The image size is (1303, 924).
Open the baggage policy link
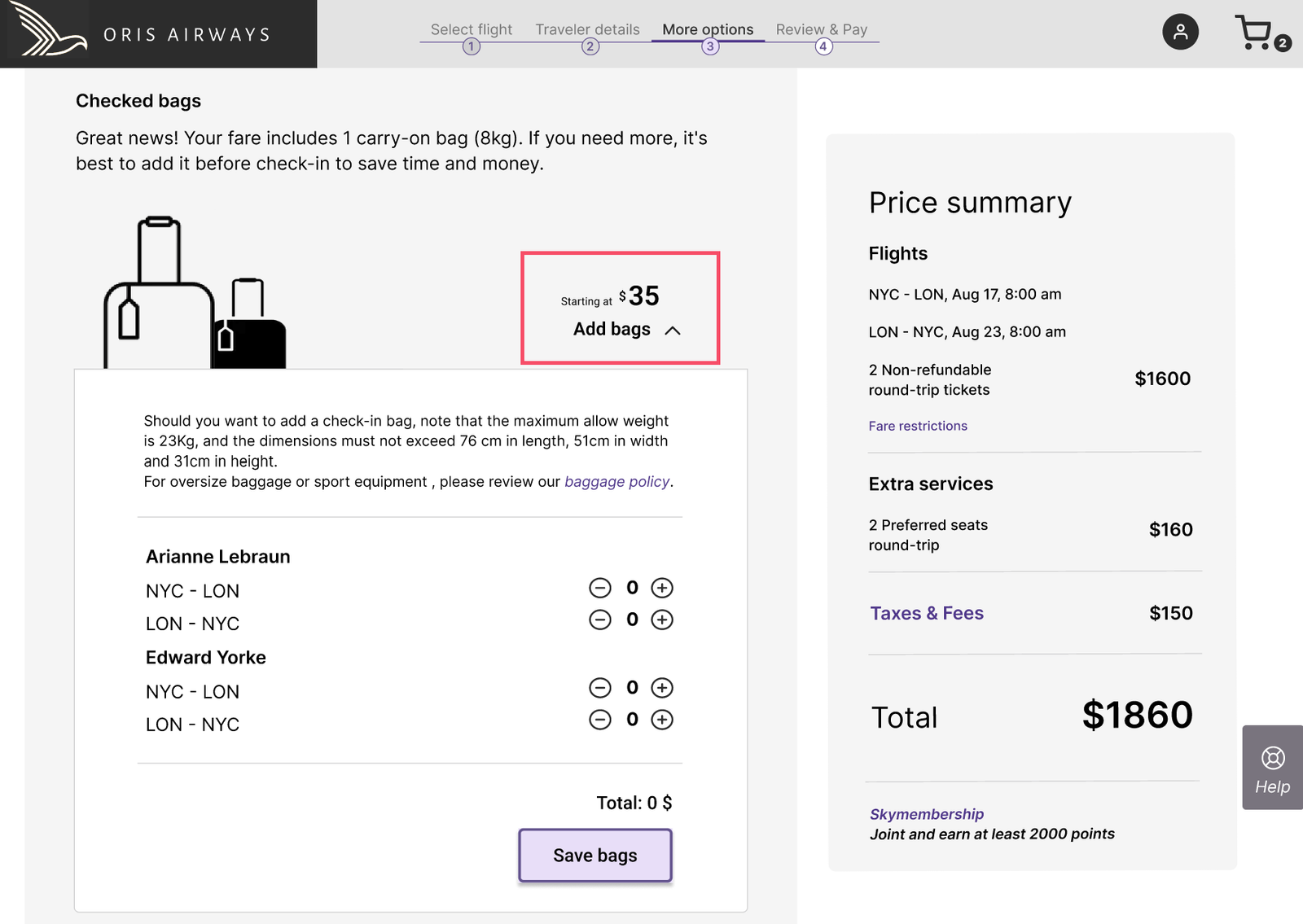point(616,482)
